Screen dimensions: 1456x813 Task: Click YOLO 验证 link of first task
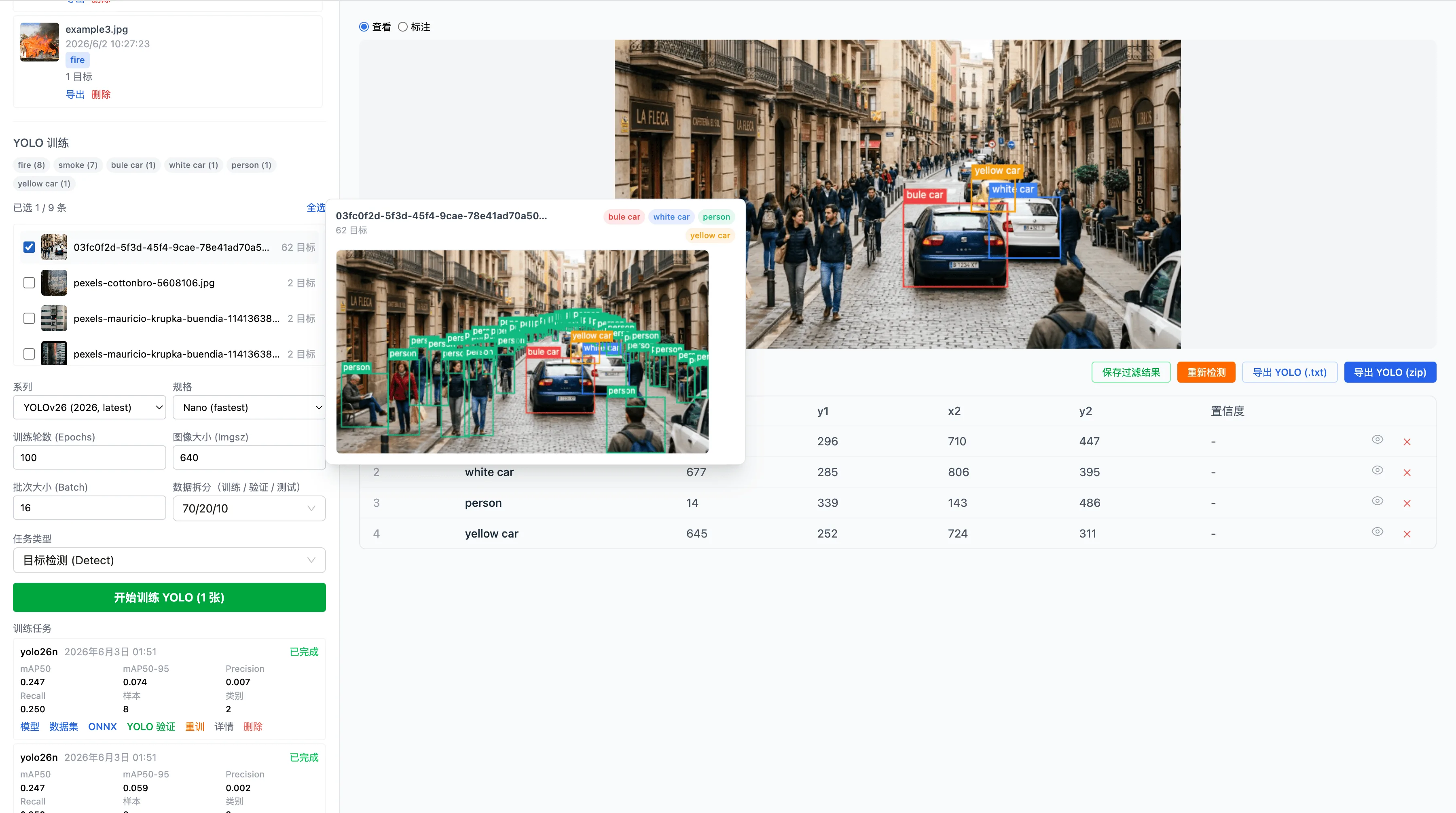click(151, 726)
